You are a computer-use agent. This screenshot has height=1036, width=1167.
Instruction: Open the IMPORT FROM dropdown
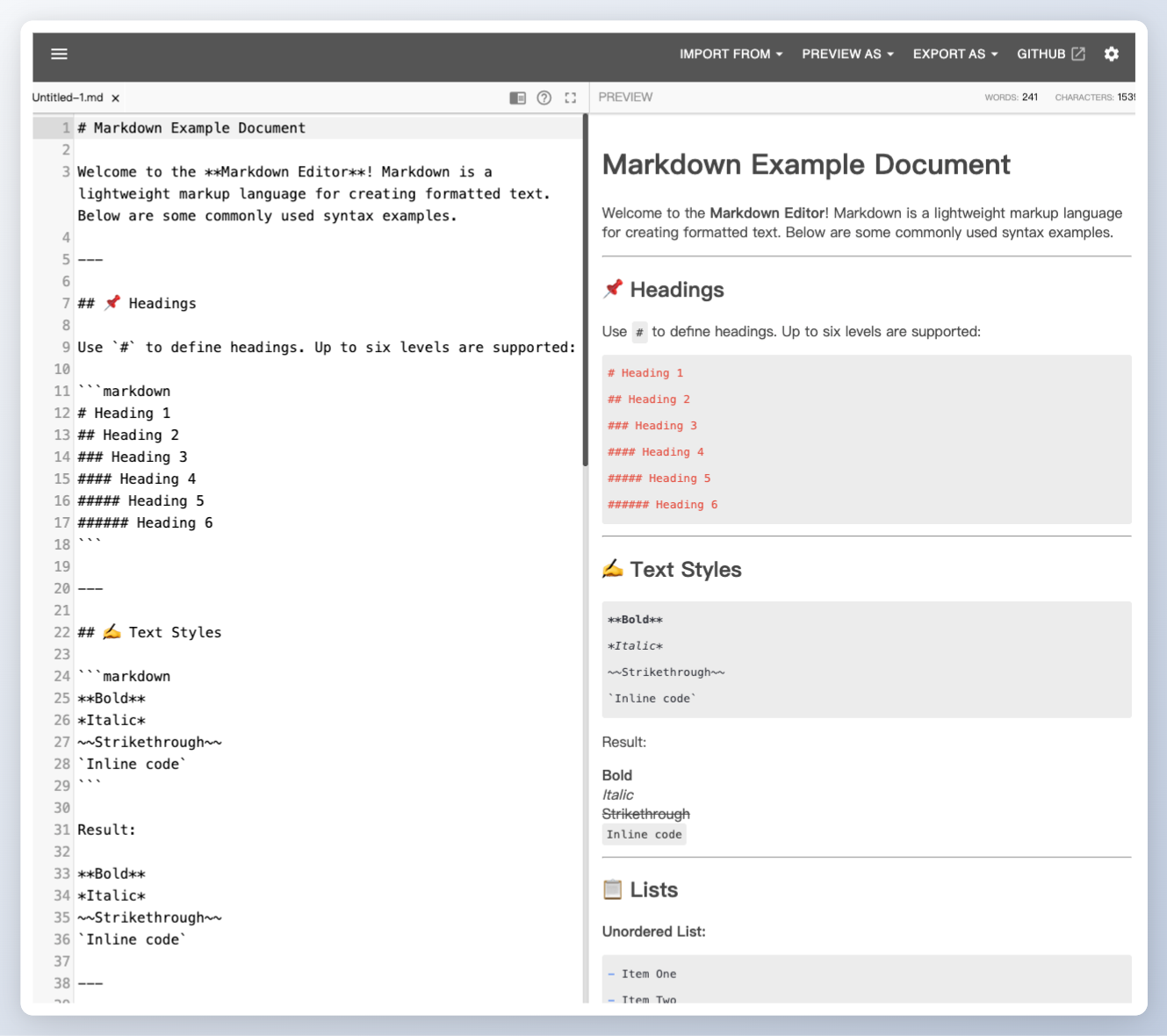pyautogui.click(x=731, y=54)
